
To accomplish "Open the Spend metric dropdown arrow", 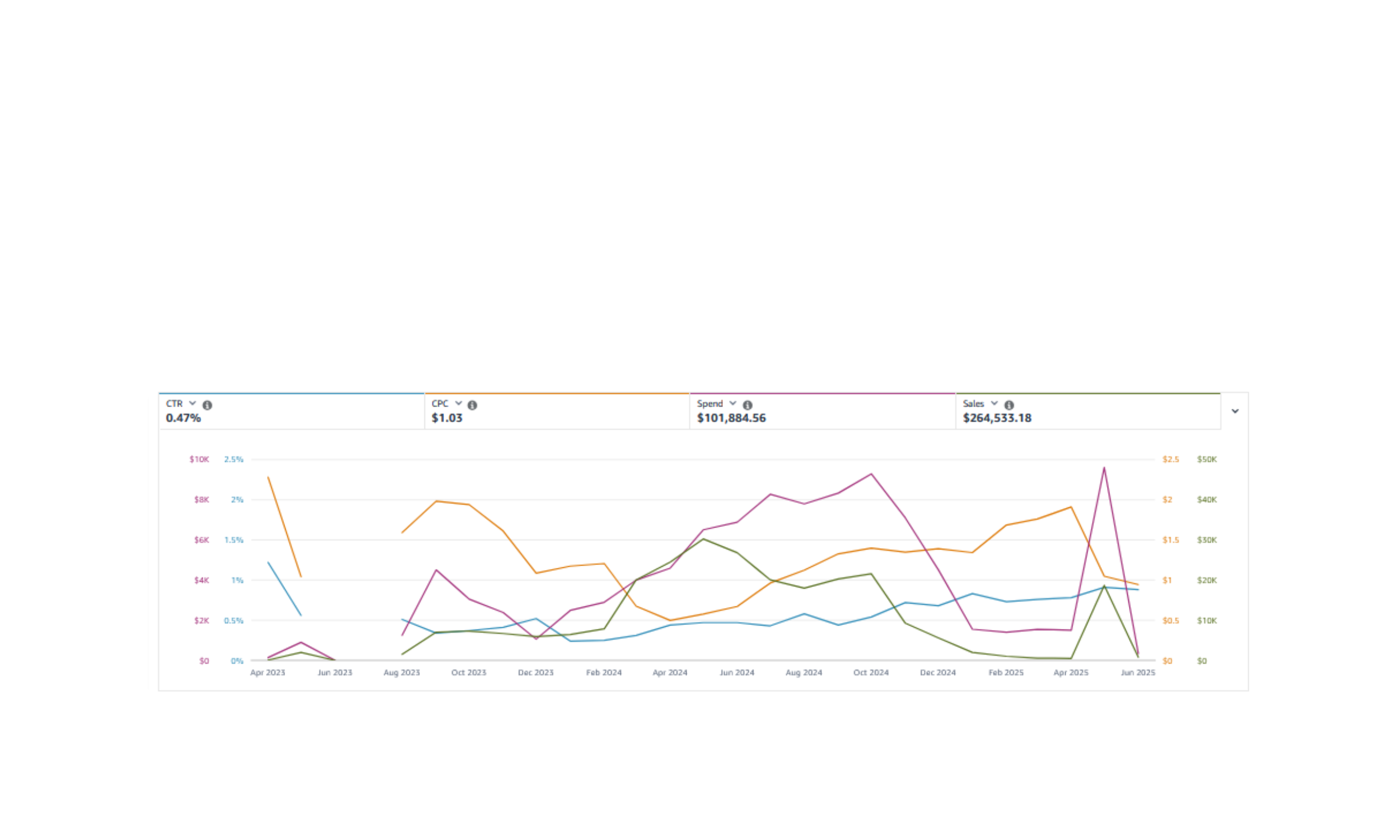I will [732, 404].
